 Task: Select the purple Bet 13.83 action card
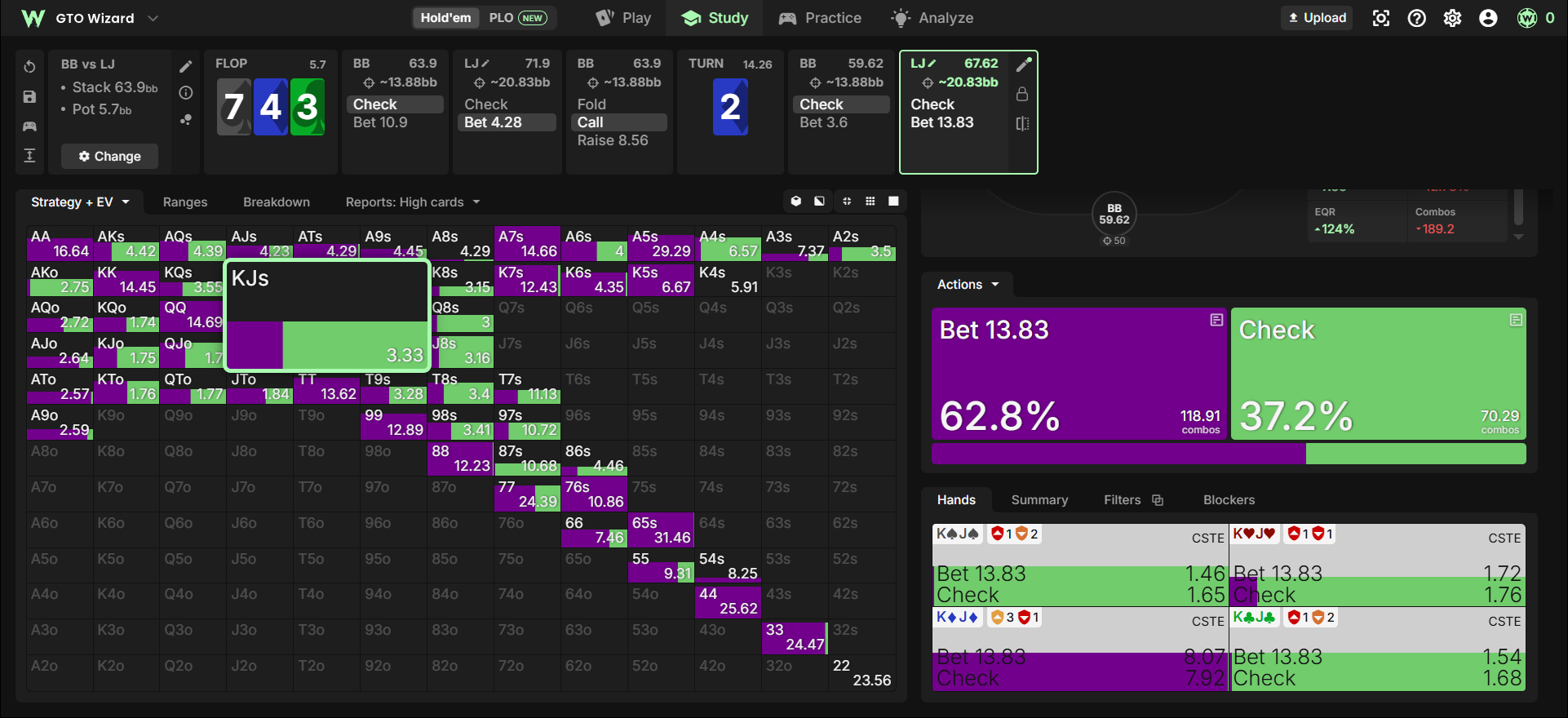[1079, 374]
